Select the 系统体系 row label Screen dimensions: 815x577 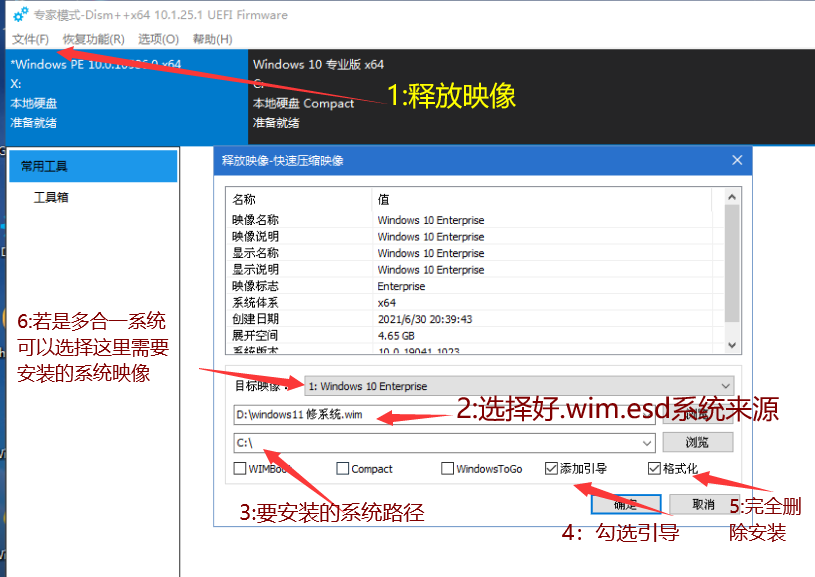tap(255, 303)
